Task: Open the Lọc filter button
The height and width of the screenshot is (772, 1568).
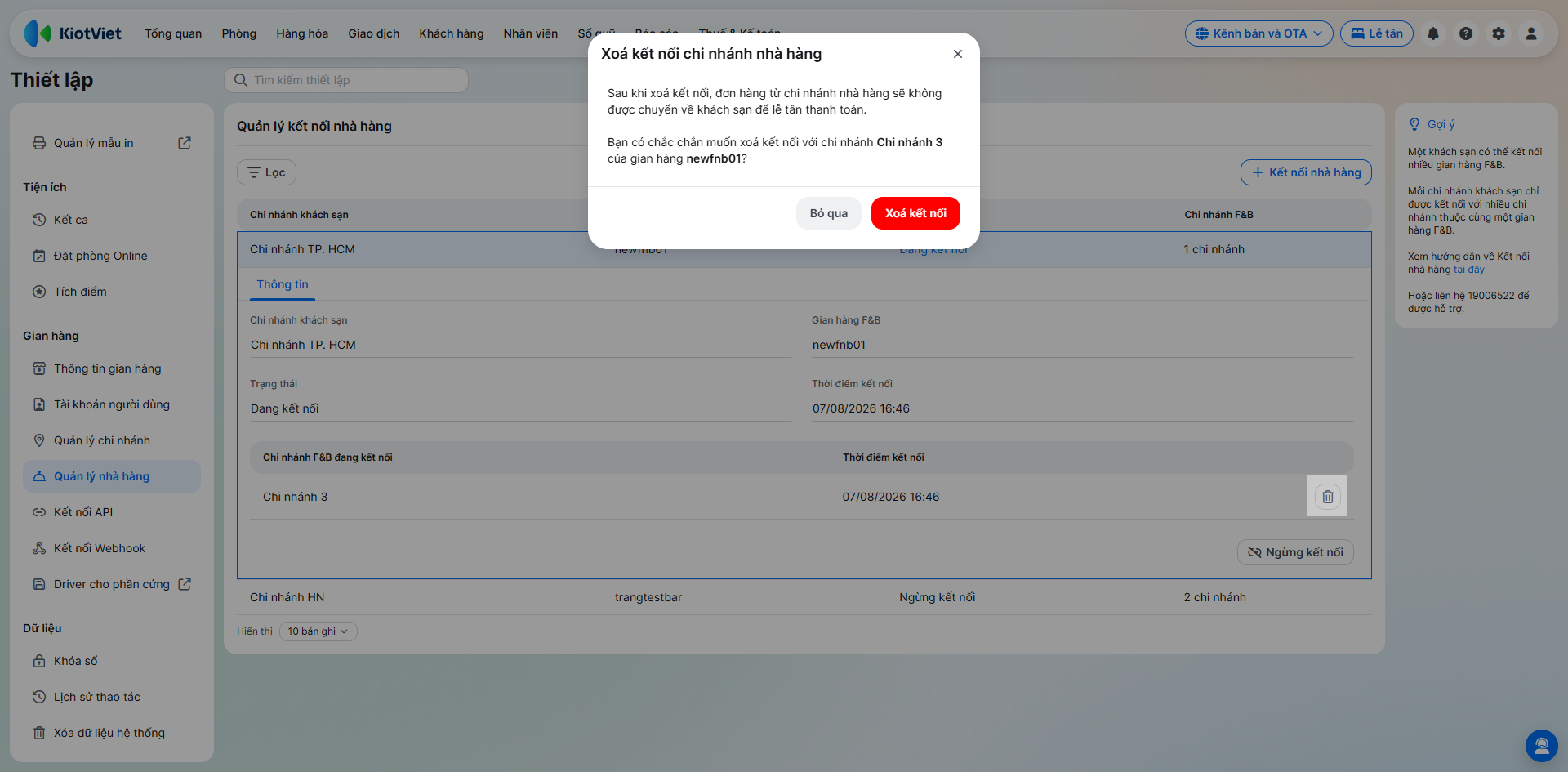Action: pyautogui.click(x=266, y=172)
